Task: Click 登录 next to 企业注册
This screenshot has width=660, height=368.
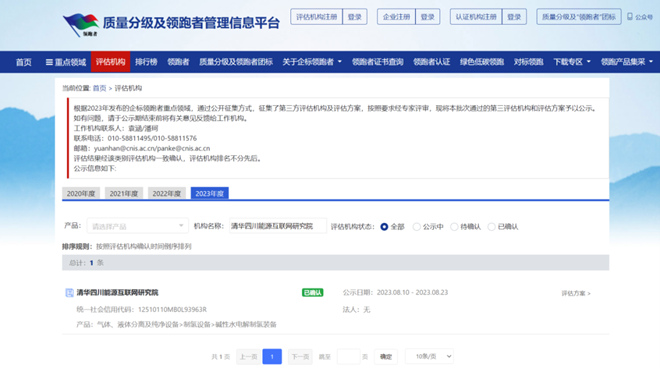Action: coord(428,17)
